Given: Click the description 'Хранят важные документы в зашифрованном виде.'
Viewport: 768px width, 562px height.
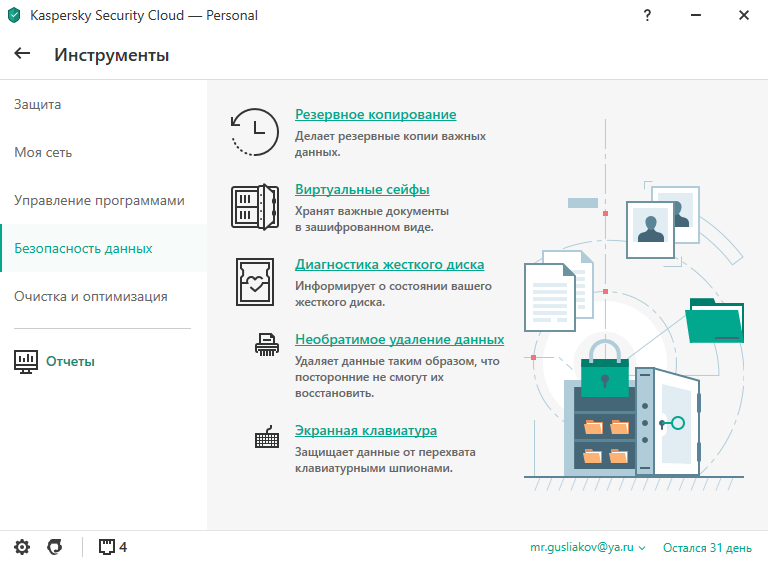Looking at the screenshot, I should pyautogui.click(x=372, y=219).
